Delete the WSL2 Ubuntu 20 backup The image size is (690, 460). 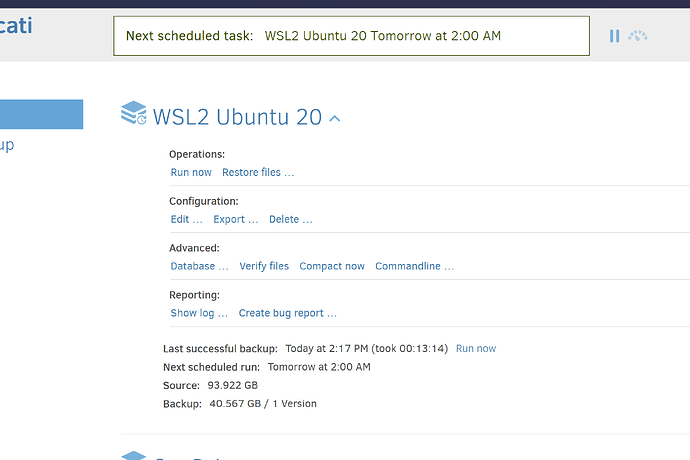[290, 219]
